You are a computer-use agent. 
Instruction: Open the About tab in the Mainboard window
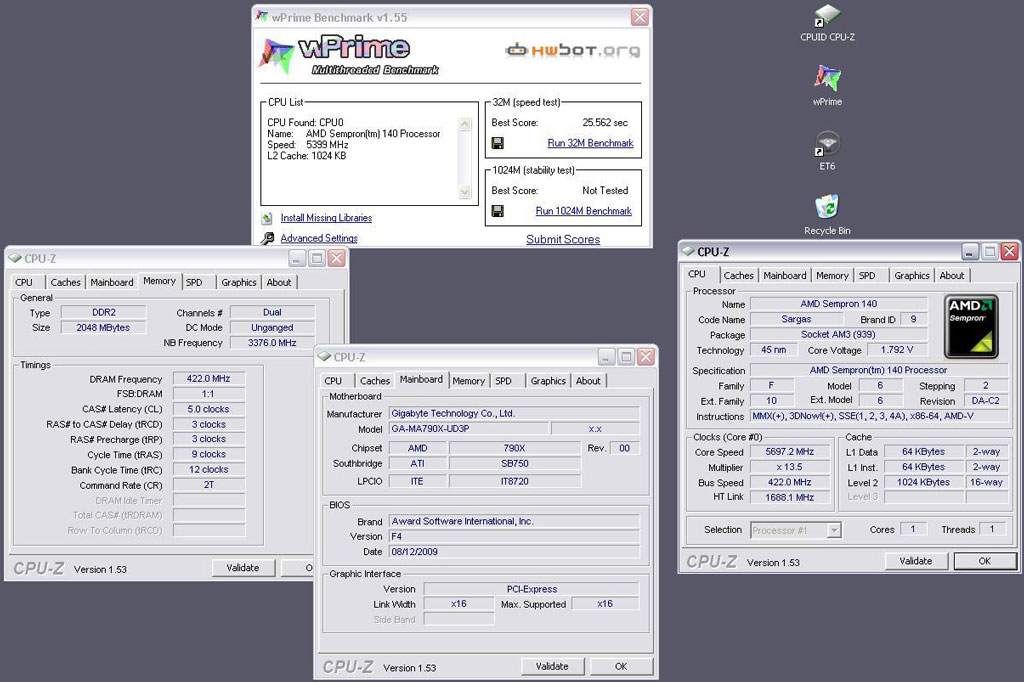tap(588, 381)
